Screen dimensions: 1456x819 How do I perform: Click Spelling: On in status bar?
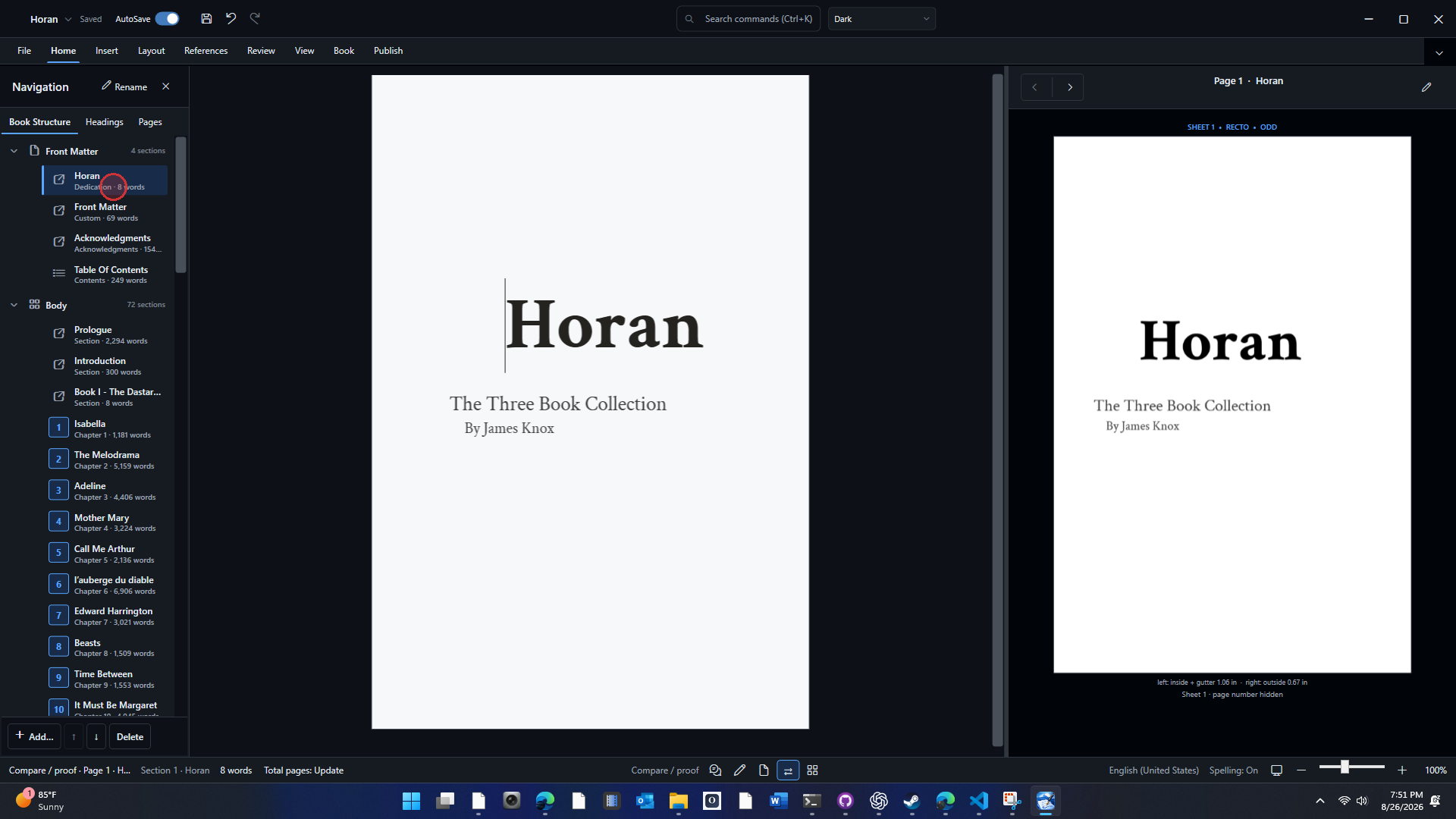[1233, 770]
